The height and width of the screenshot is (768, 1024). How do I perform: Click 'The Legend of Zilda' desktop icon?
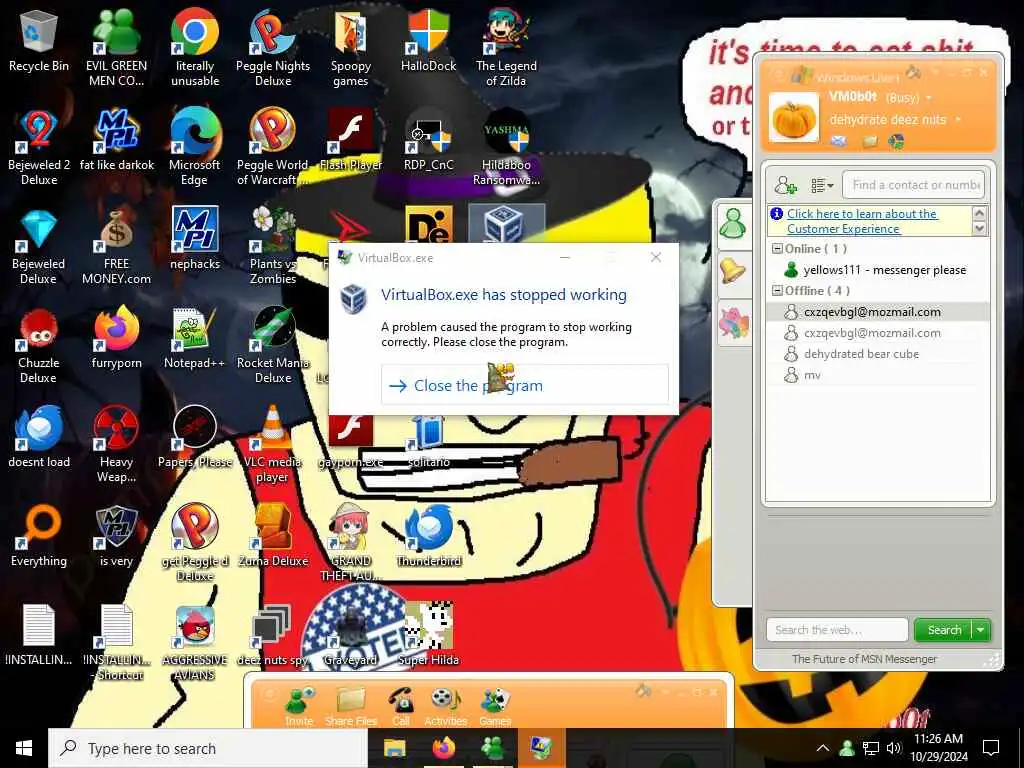[506, 48]
